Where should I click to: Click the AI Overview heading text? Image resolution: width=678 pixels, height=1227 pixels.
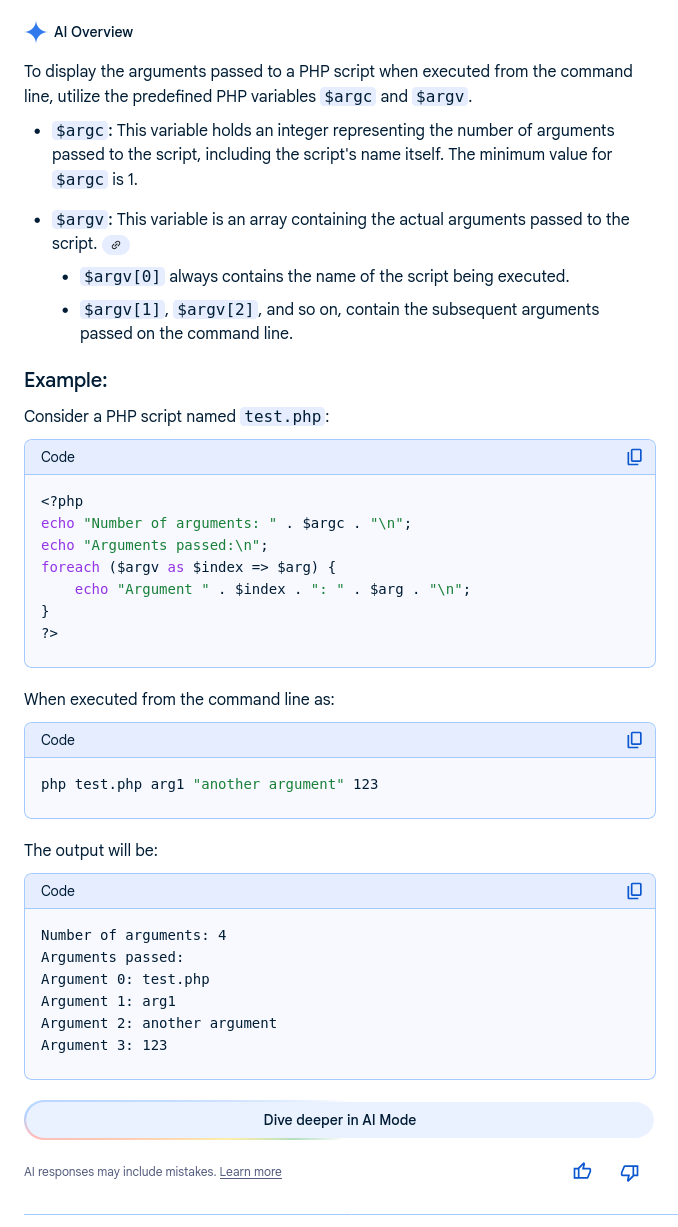(93, 32)
